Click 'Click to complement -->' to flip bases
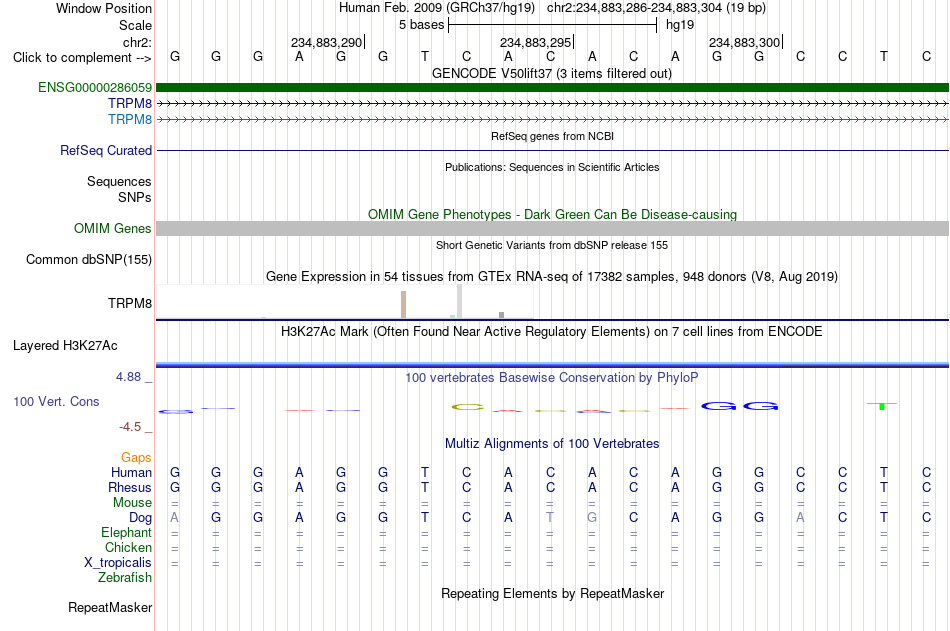 tap(82, 58)
